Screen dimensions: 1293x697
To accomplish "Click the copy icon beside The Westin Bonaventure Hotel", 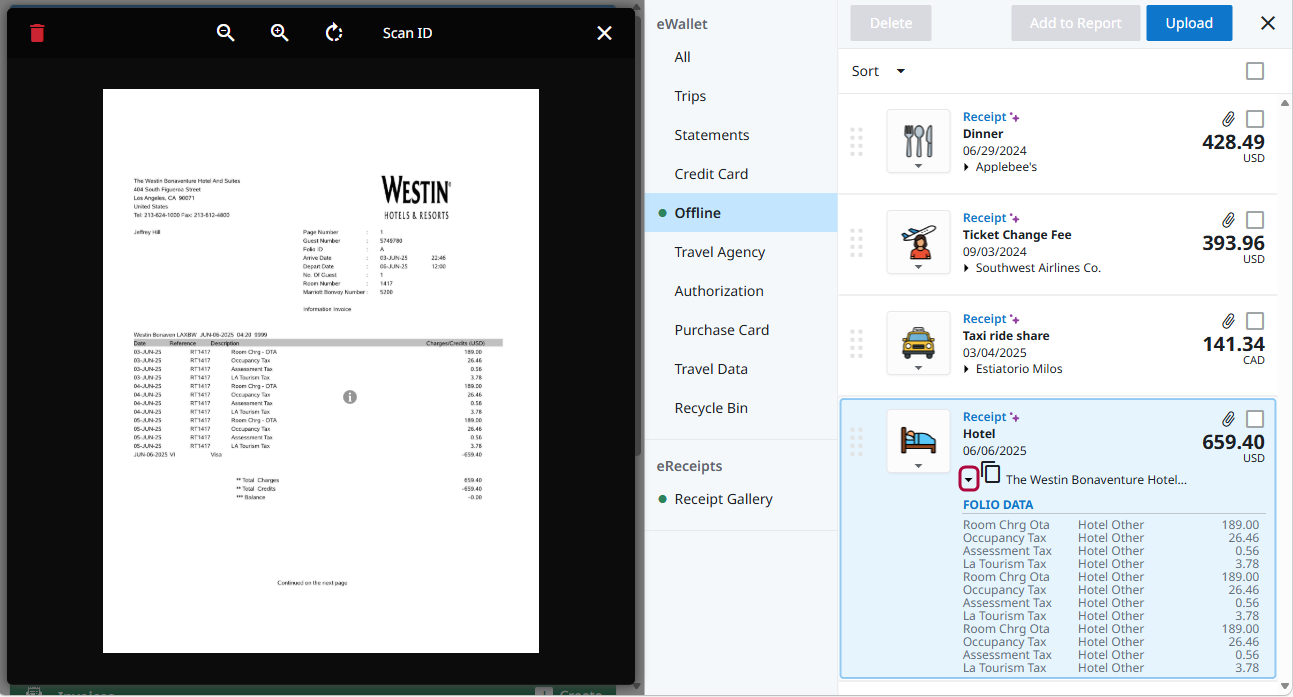I will [x=990, y=475].
